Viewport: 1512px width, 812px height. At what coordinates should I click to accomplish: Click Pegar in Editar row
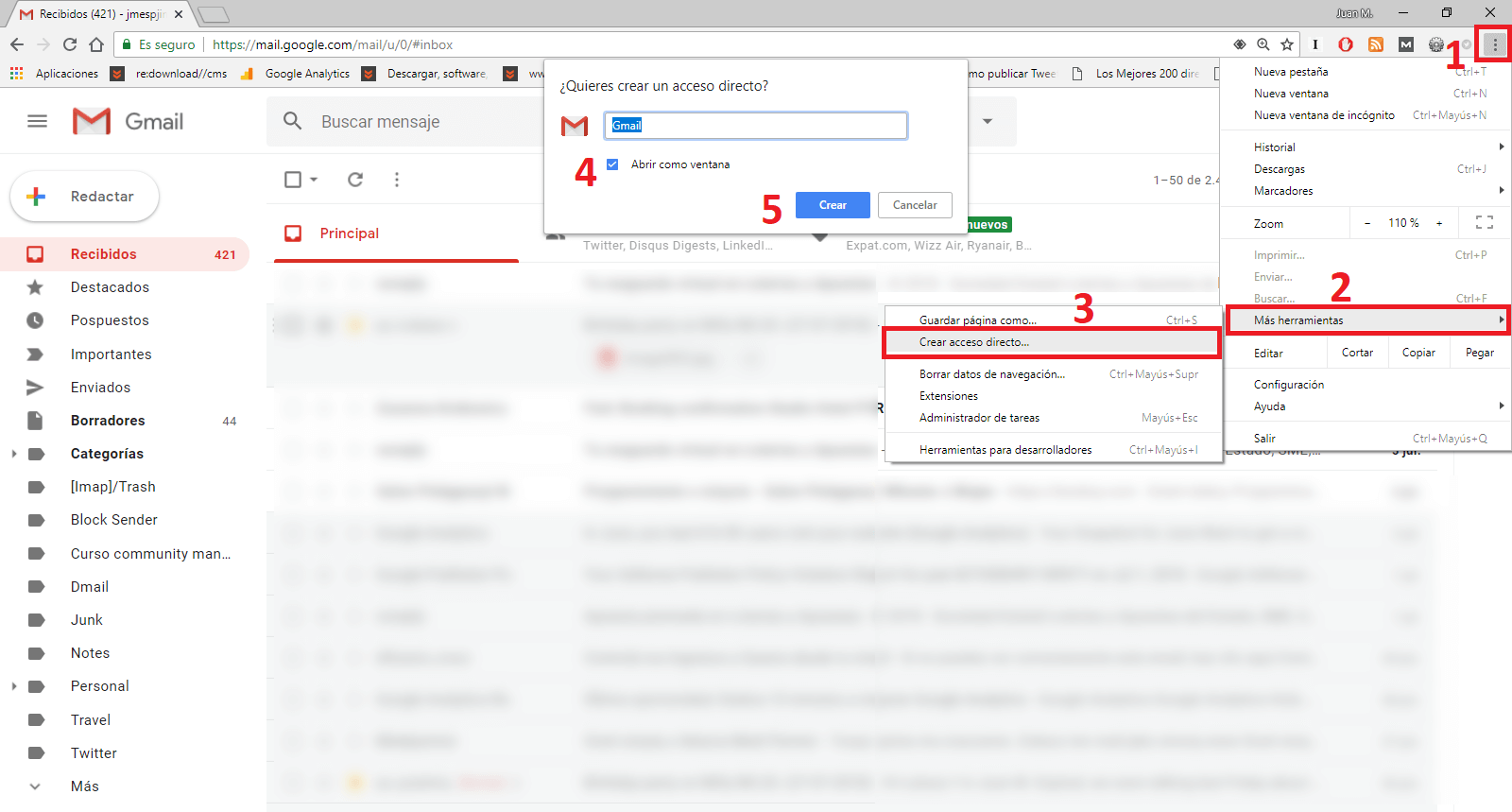(1480, 353)
